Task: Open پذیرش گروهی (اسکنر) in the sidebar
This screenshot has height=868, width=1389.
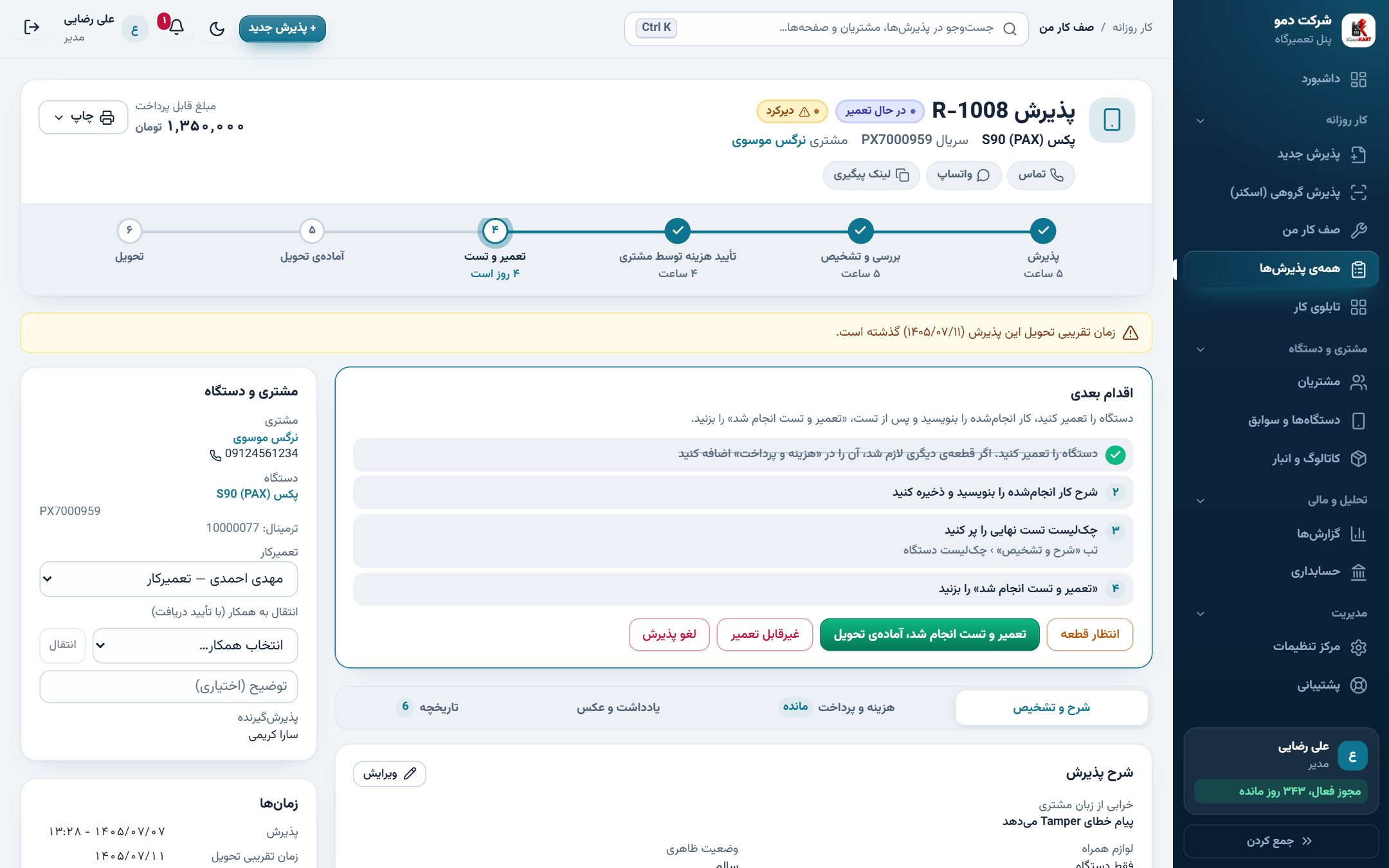Action: [1281, 192]
